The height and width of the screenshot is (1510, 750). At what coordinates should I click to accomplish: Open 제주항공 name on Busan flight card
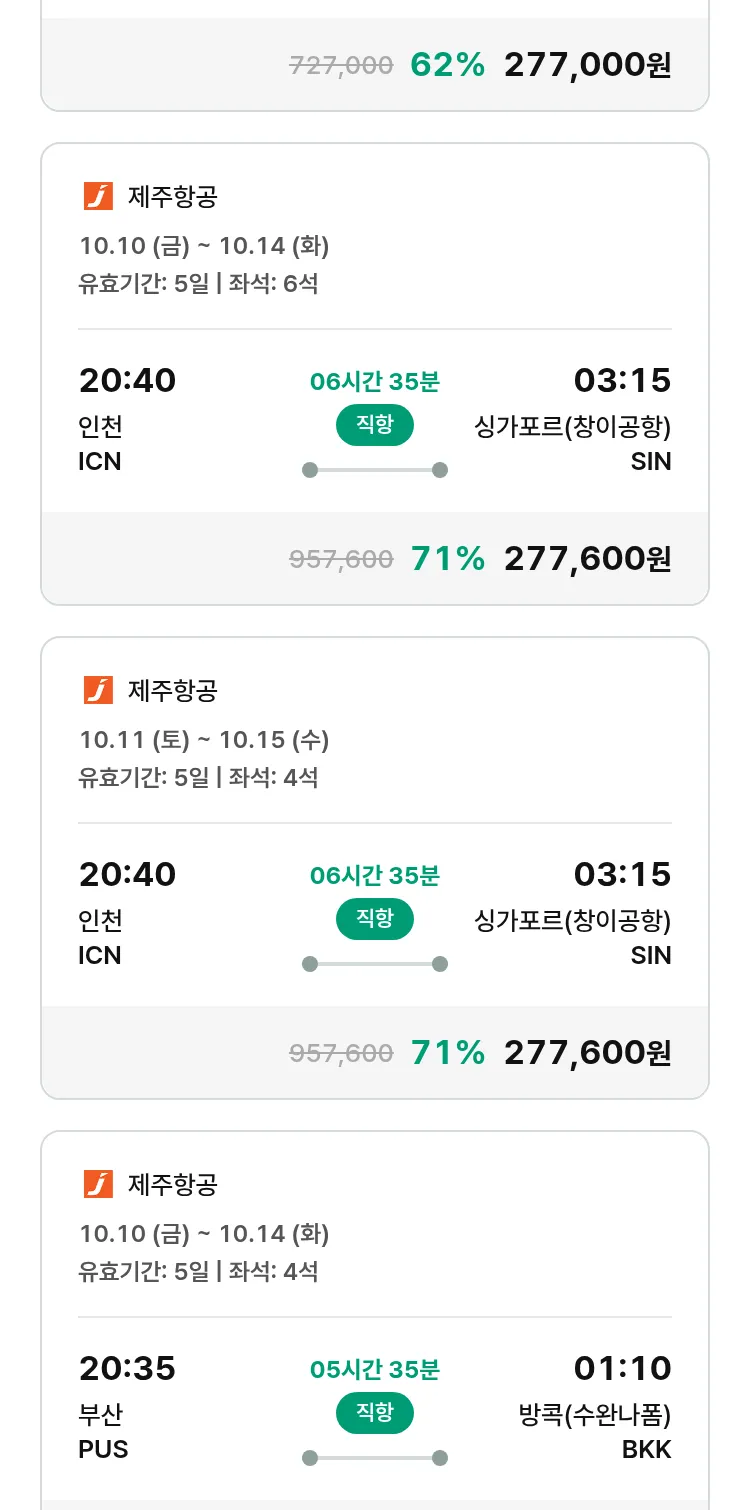point(172,1185)
